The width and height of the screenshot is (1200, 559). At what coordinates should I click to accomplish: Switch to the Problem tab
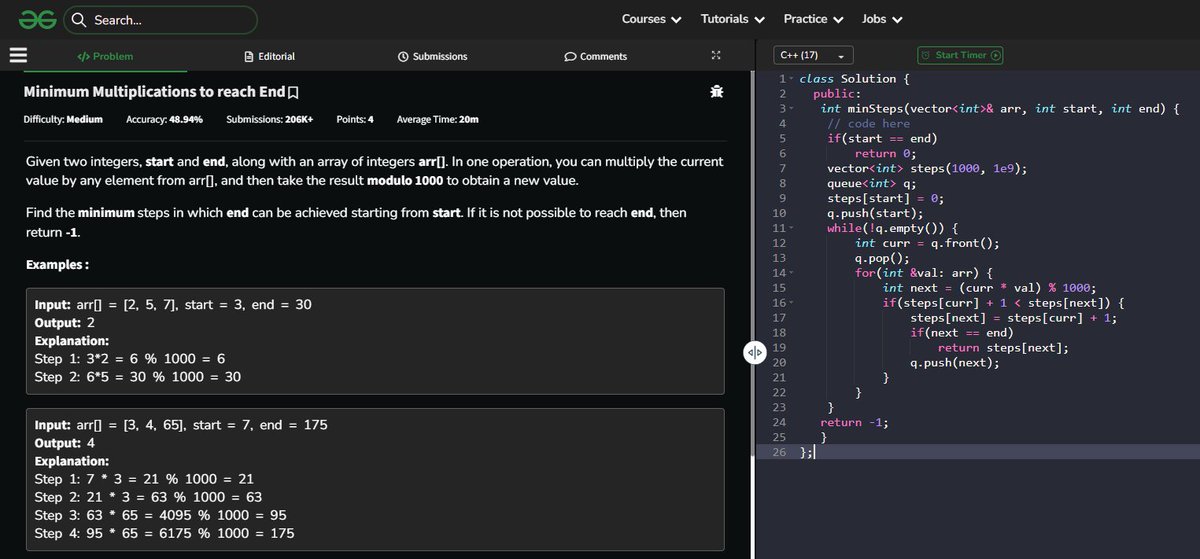[105, 56]
